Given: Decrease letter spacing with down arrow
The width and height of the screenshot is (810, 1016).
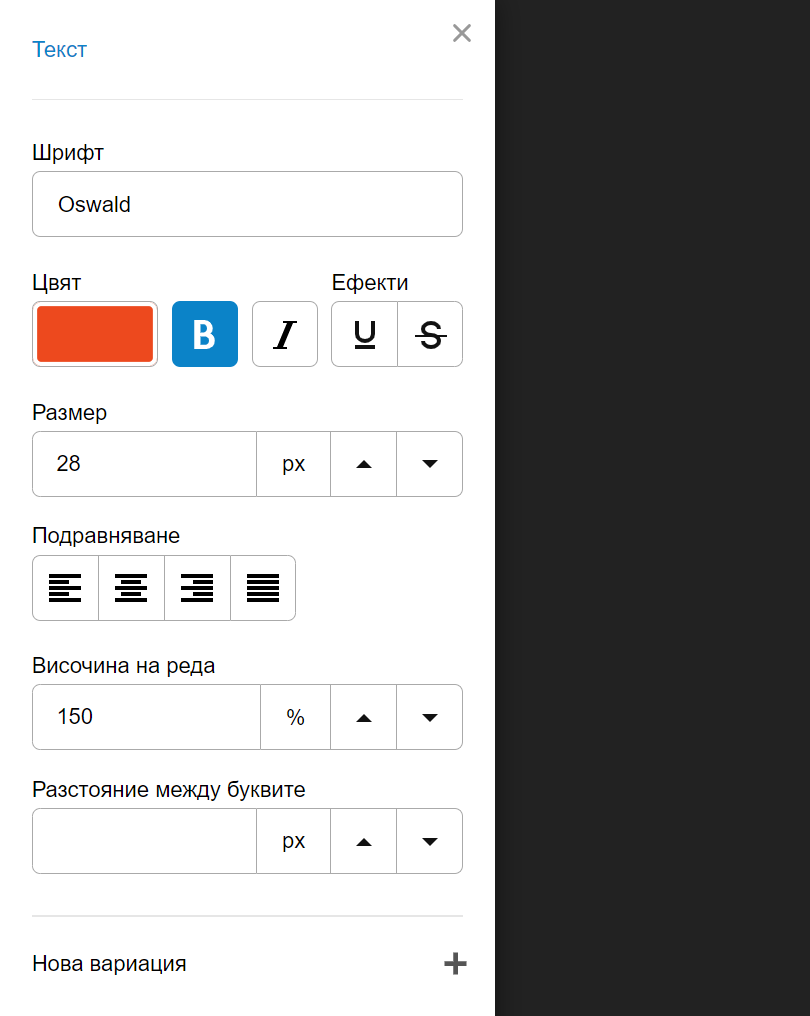Looking at the screenshot, I should [430, 841].
